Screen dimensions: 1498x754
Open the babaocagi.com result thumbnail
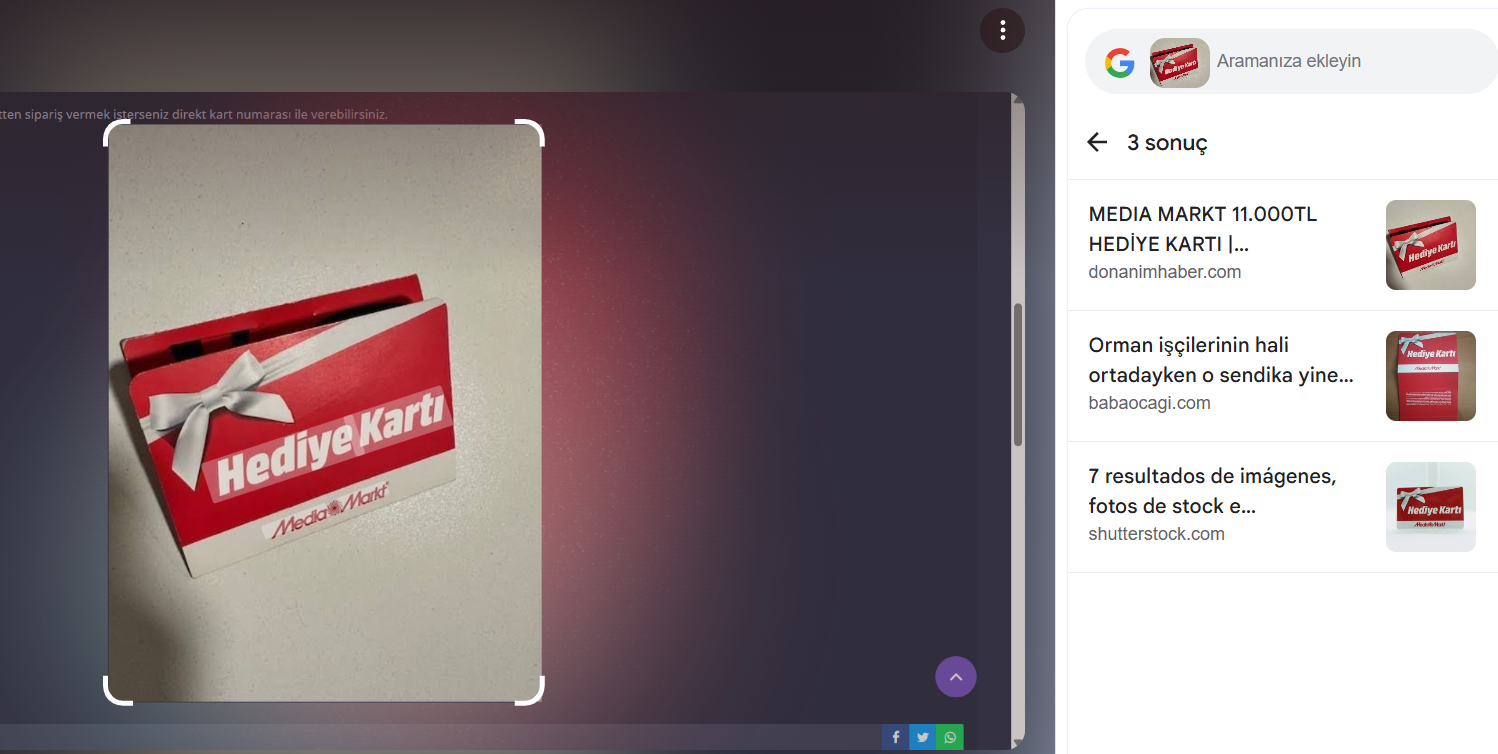pyautogui.click(x=1430, y=376)
